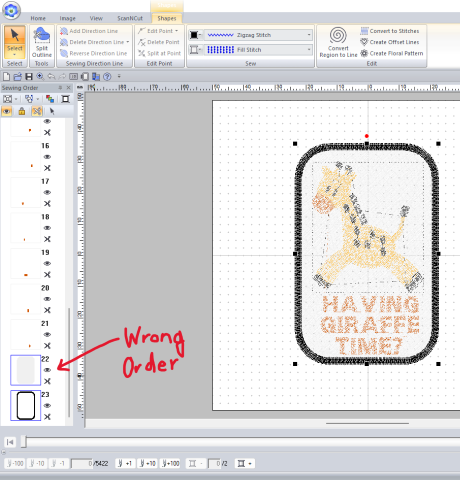This screenshot has height=480, width=460.
Task: Click the frame view icon in Sewing Order
Action: click(8, 99)
